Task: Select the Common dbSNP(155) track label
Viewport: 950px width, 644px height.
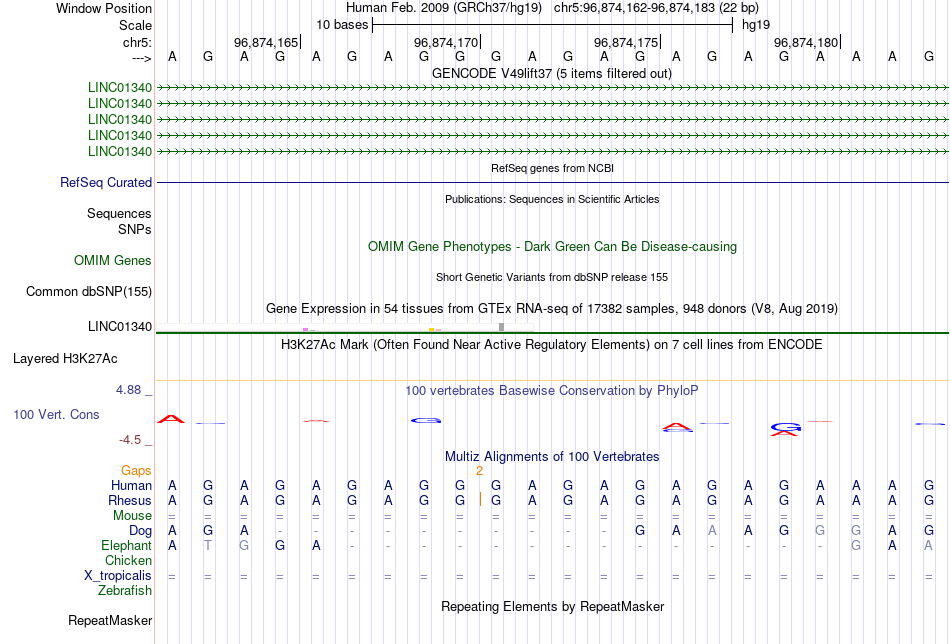Action: coord(89,291)
